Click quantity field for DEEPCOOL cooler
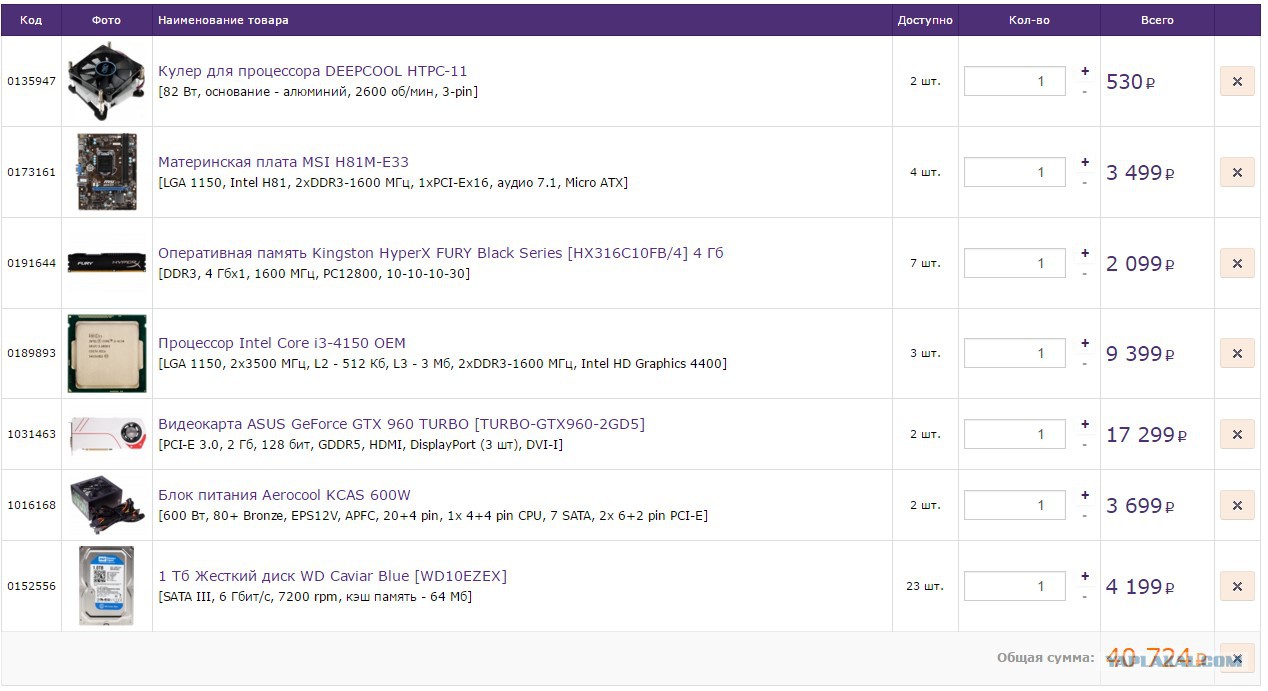The image size is (1268, 691). [x=1014, y=82]
